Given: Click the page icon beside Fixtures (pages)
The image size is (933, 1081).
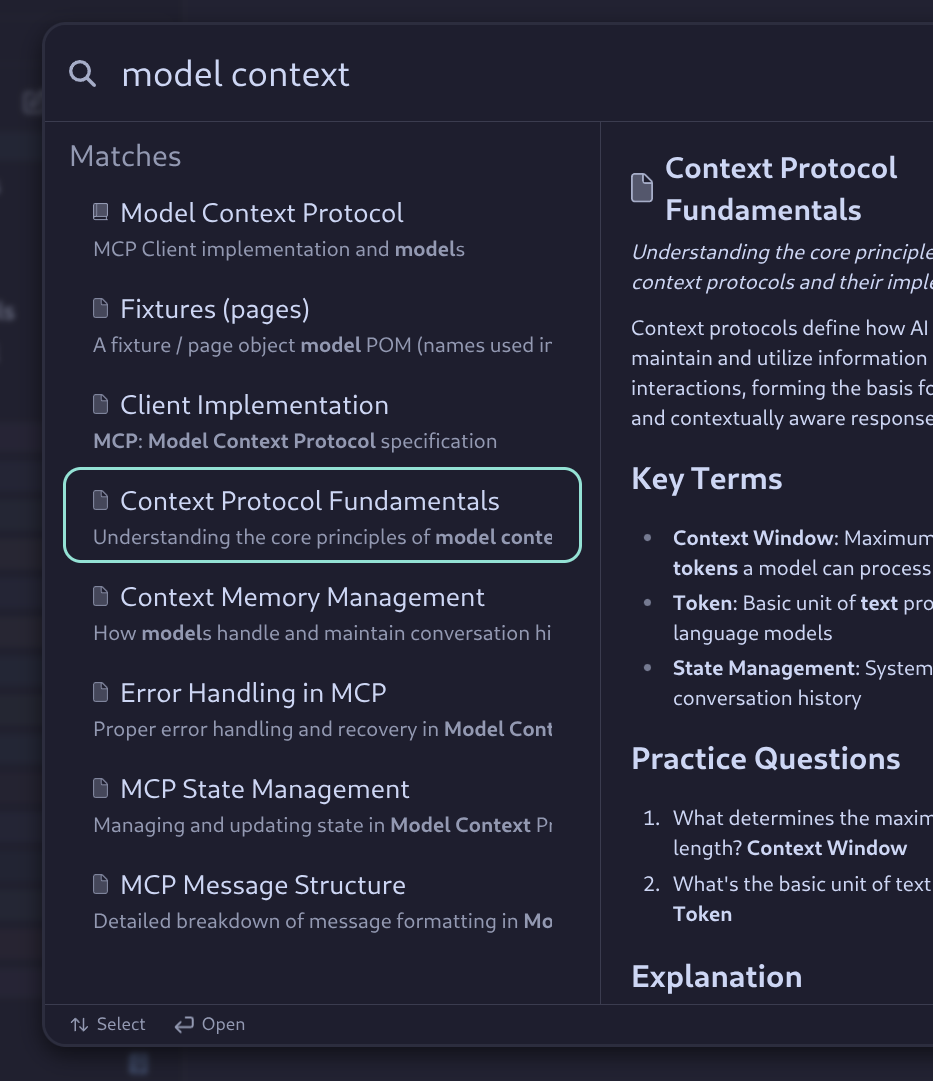Looking at the screenshot, I should pyautogui.click(x=100, y=308).
